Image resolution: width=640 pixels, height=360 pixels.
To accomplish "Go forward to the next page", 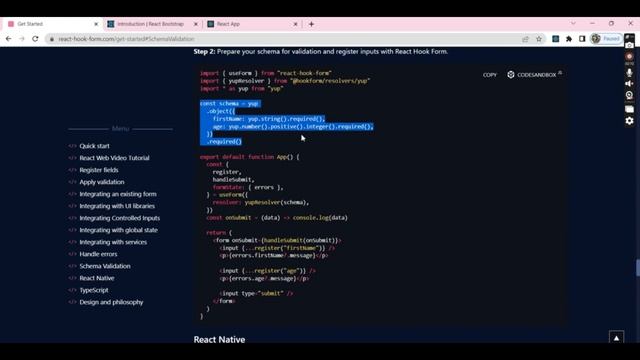I will point(22,39).
